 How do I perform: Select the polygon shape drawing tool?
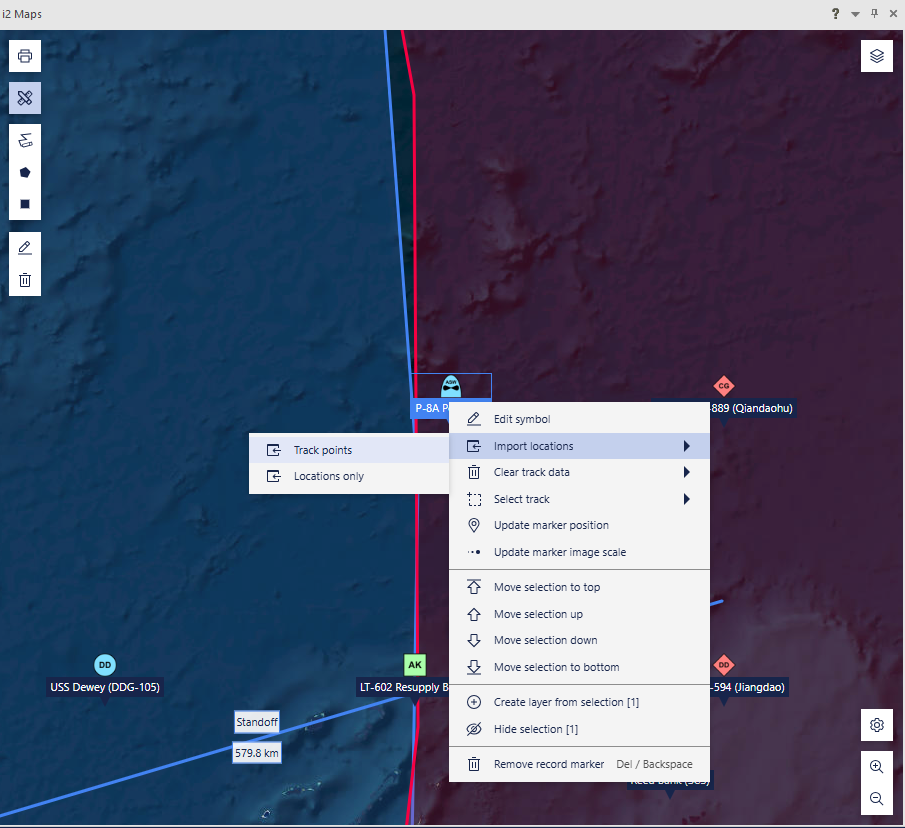[x=25, y=172]
